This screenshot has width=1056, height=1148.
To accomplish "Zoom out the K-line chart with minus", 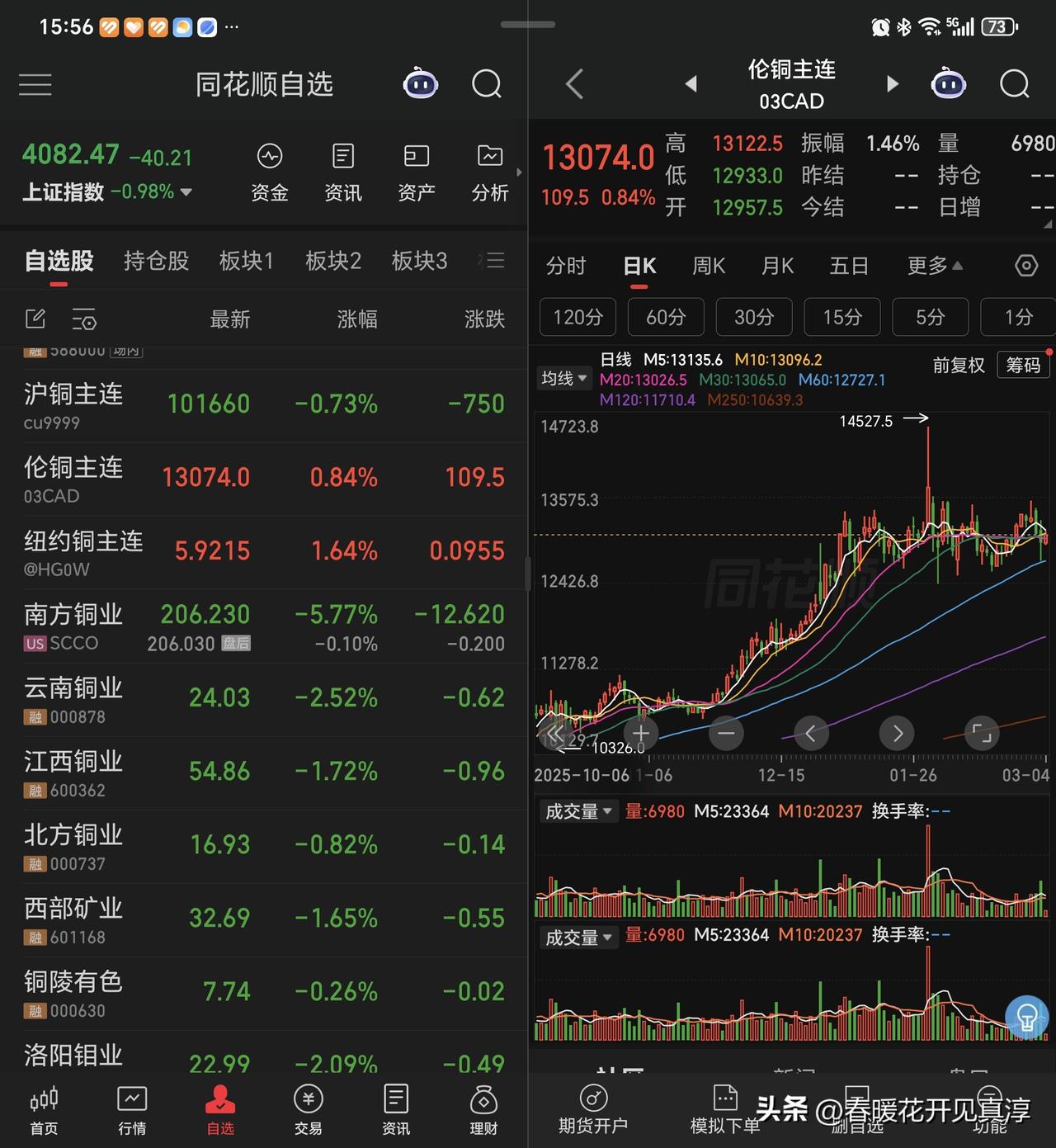I will (x=726, y=733).
